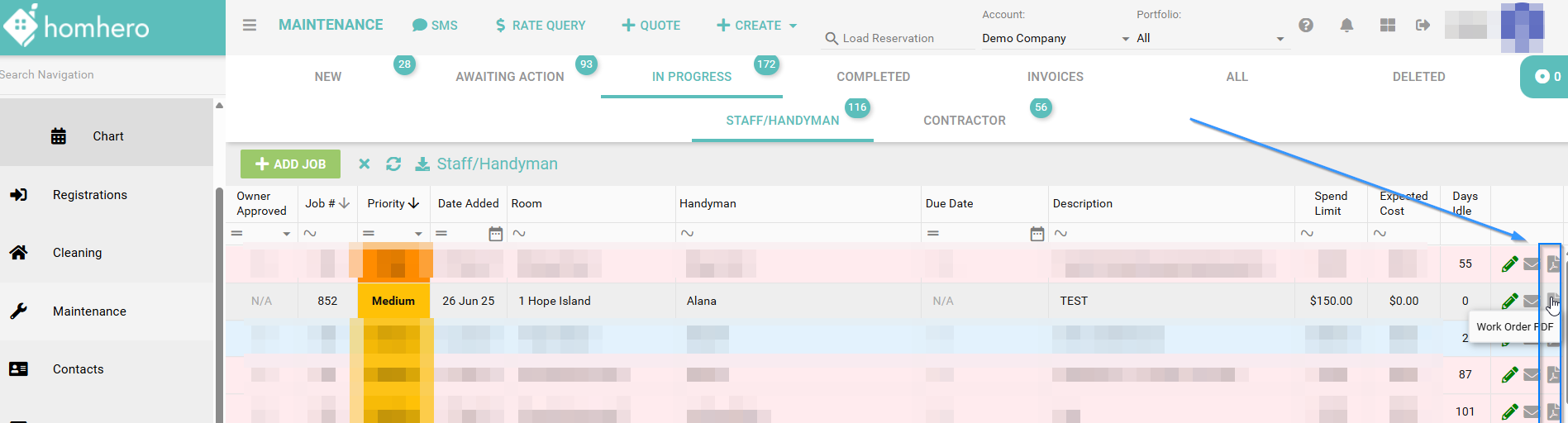Screen dimensions: 1568x423
Task: Open Owner Approved filter dropdown
Action: [286, 234]
